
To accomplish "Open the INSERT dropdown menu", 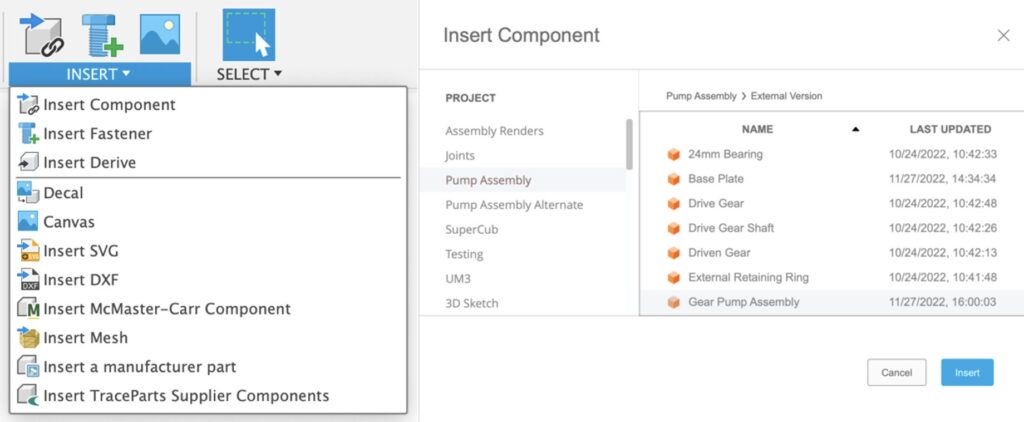I will coord(99,74).
